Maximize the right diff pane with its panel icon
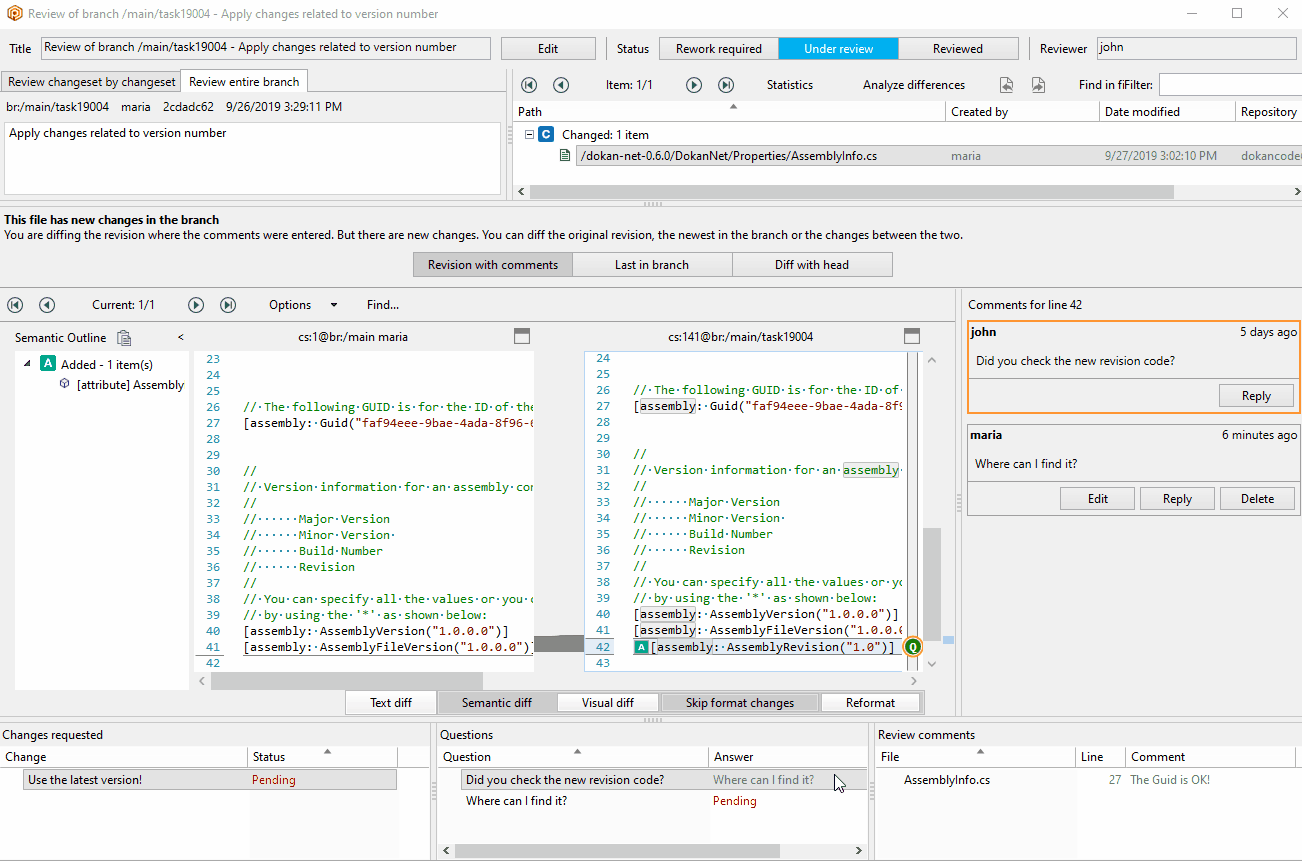Image resolution: width=1302 pixels, height=861 pixels. [911, 337]
